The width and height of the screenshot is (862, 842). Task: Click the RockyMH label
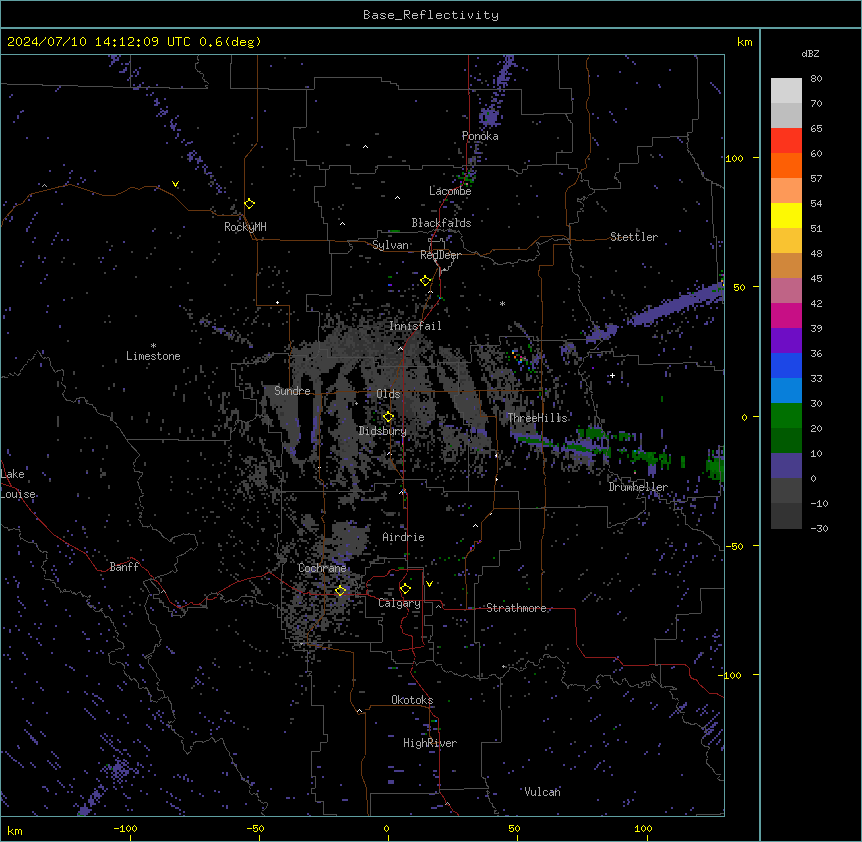pos(245,226)
